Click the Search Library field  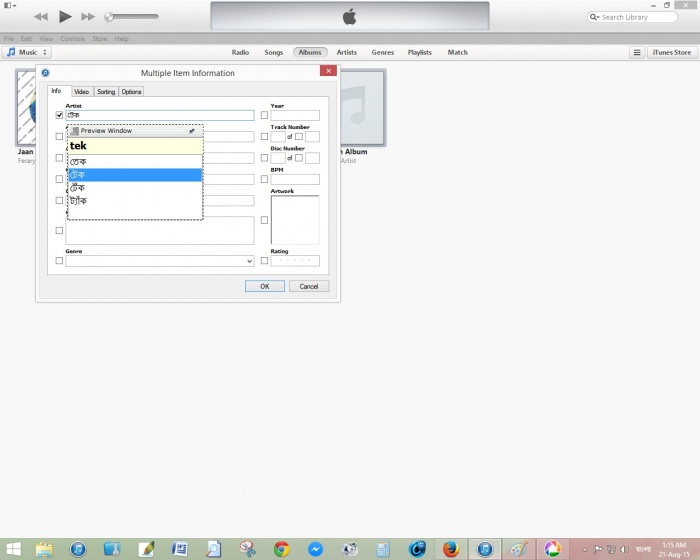click(x=632, y=17)
